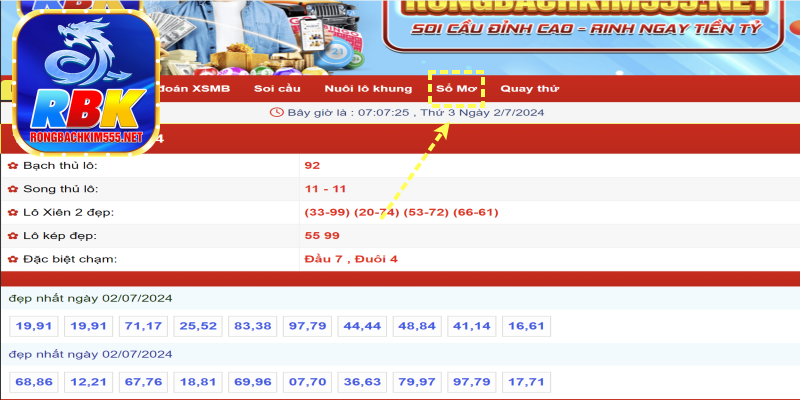
Task: Click the Bạch thủ lô label
Action: [60, 165]
